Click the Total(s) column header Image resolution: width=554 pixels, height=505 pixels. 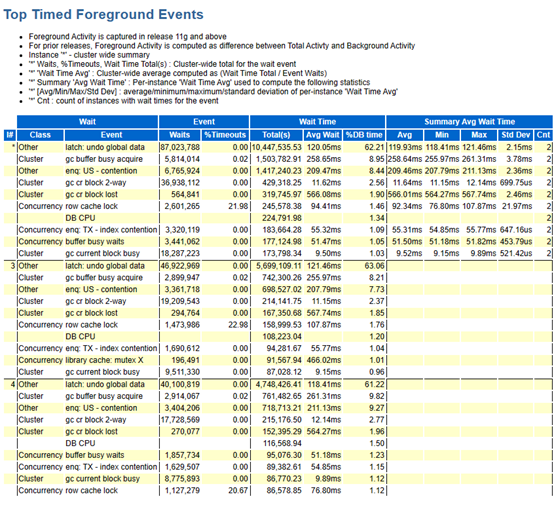276,135
